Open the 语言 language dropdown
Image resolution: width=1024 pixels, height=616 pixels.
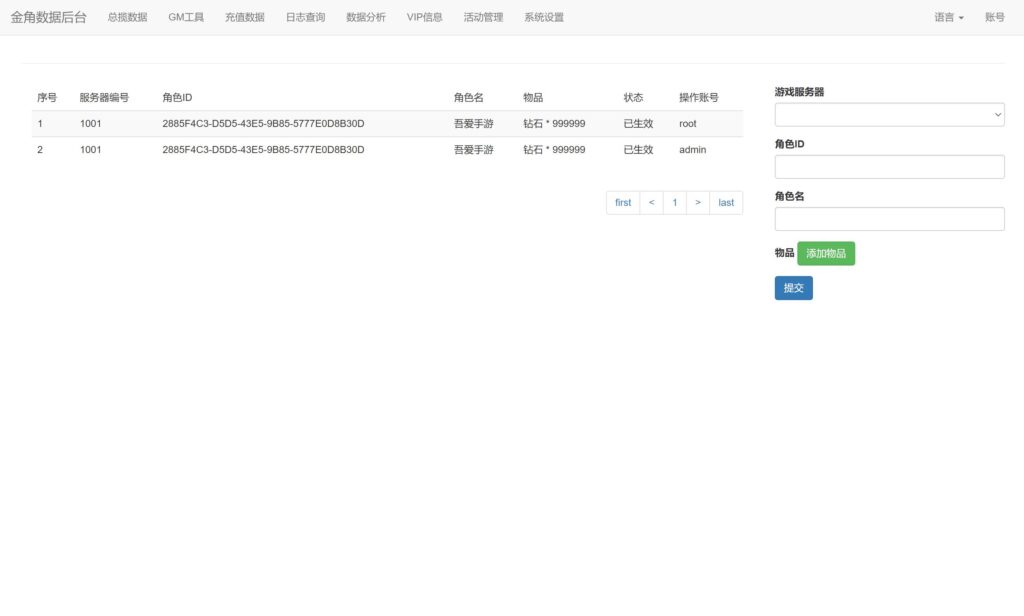(947, 16)
